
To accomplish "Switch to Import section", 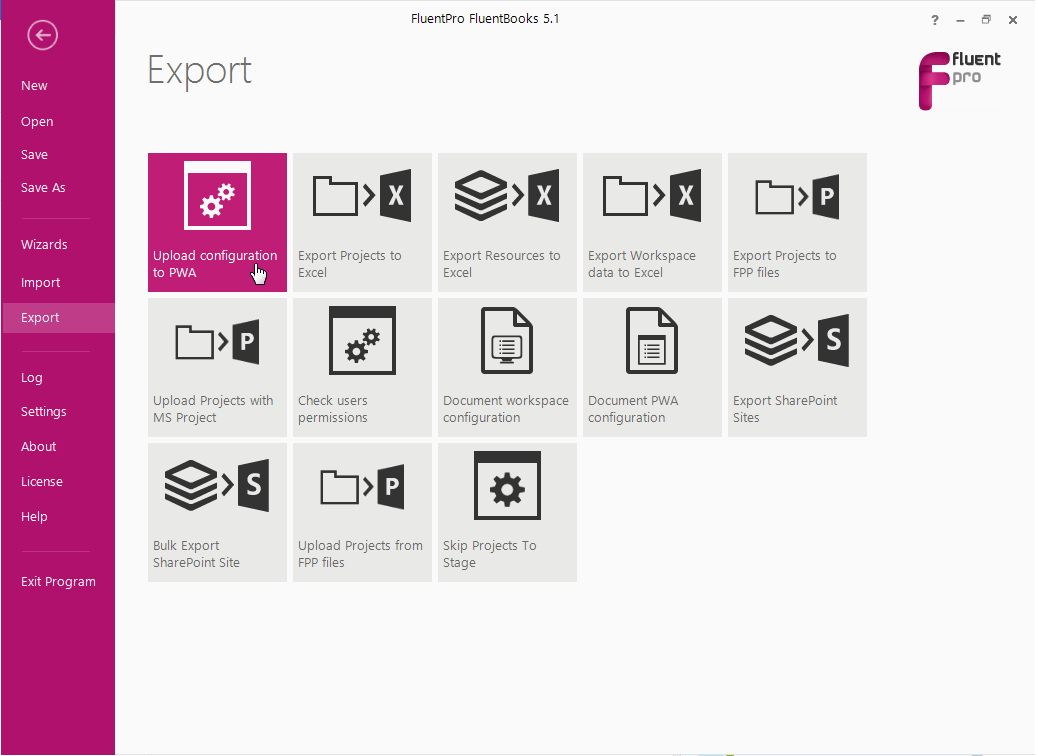I will (x=40, y=283).
